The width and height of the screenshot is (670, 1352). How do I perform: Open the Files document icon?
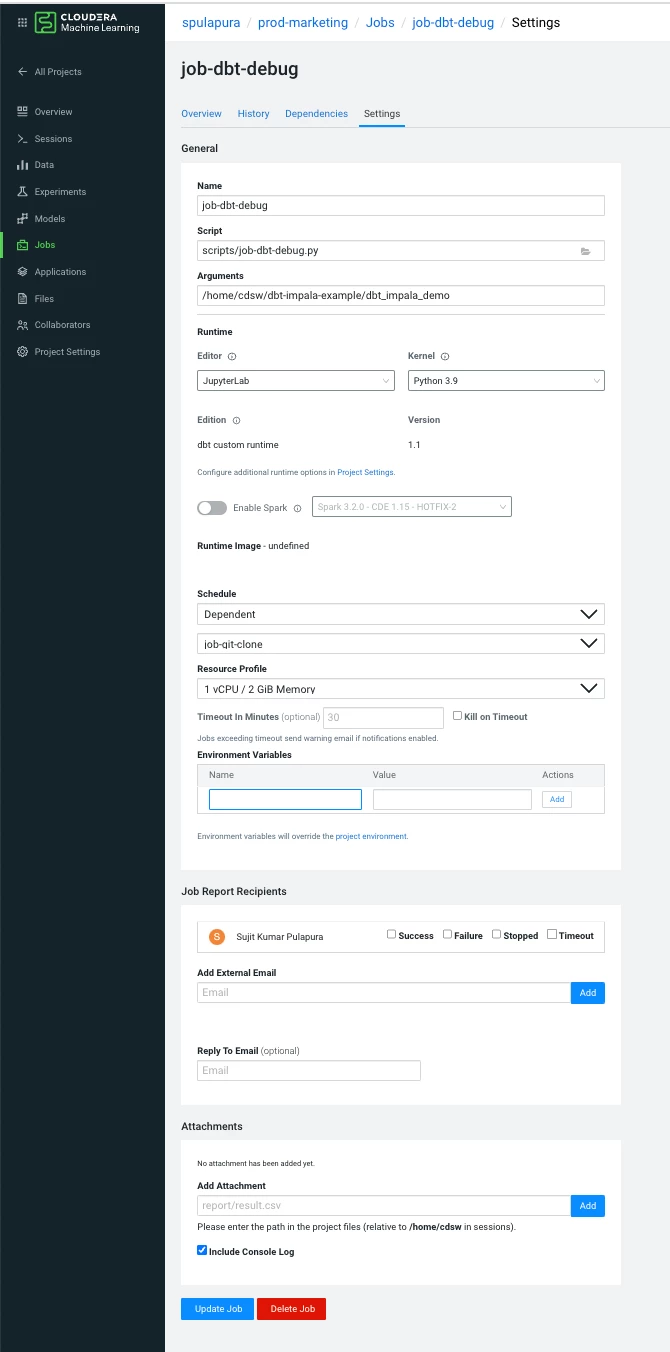coord(23,299)
